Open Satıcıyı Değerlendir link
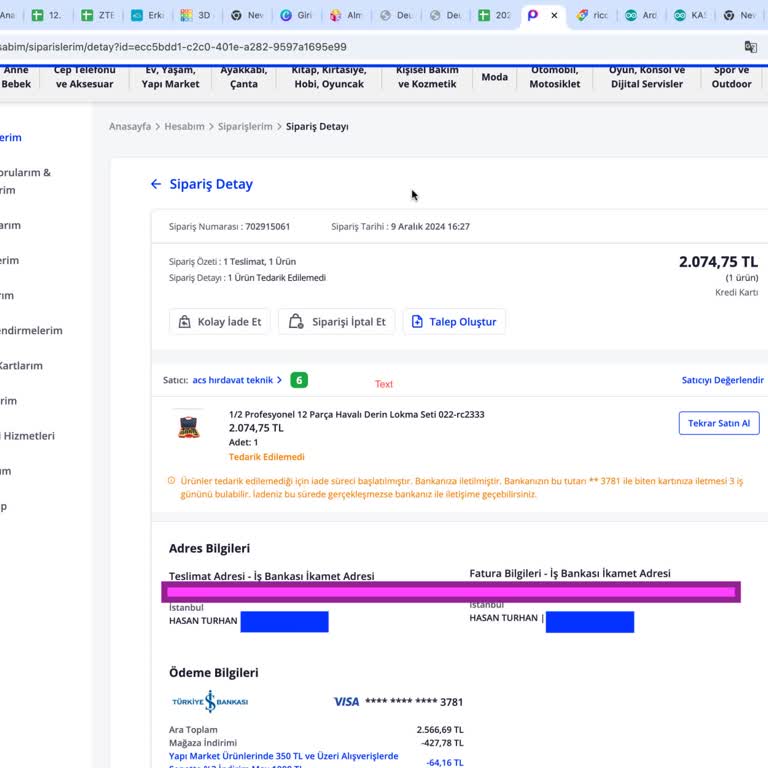 click(x=722, y=380)
